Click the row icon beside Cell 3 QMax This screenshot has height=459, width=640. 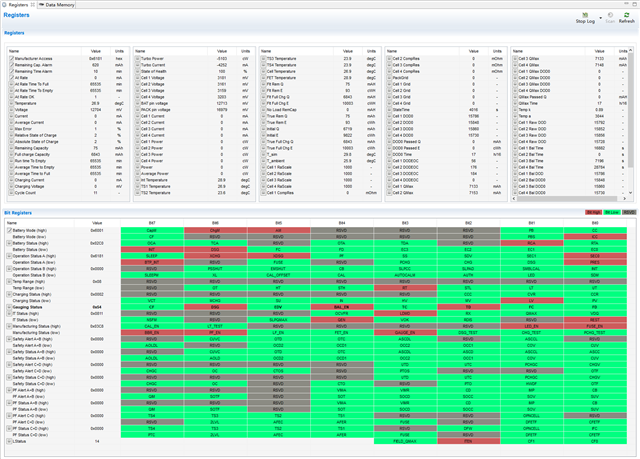coord(516,59)
